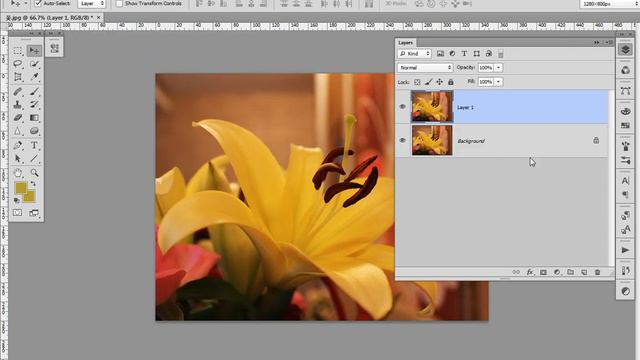Select the Brush tool
This screenshot has height=360, width=640.
(34, 91)
